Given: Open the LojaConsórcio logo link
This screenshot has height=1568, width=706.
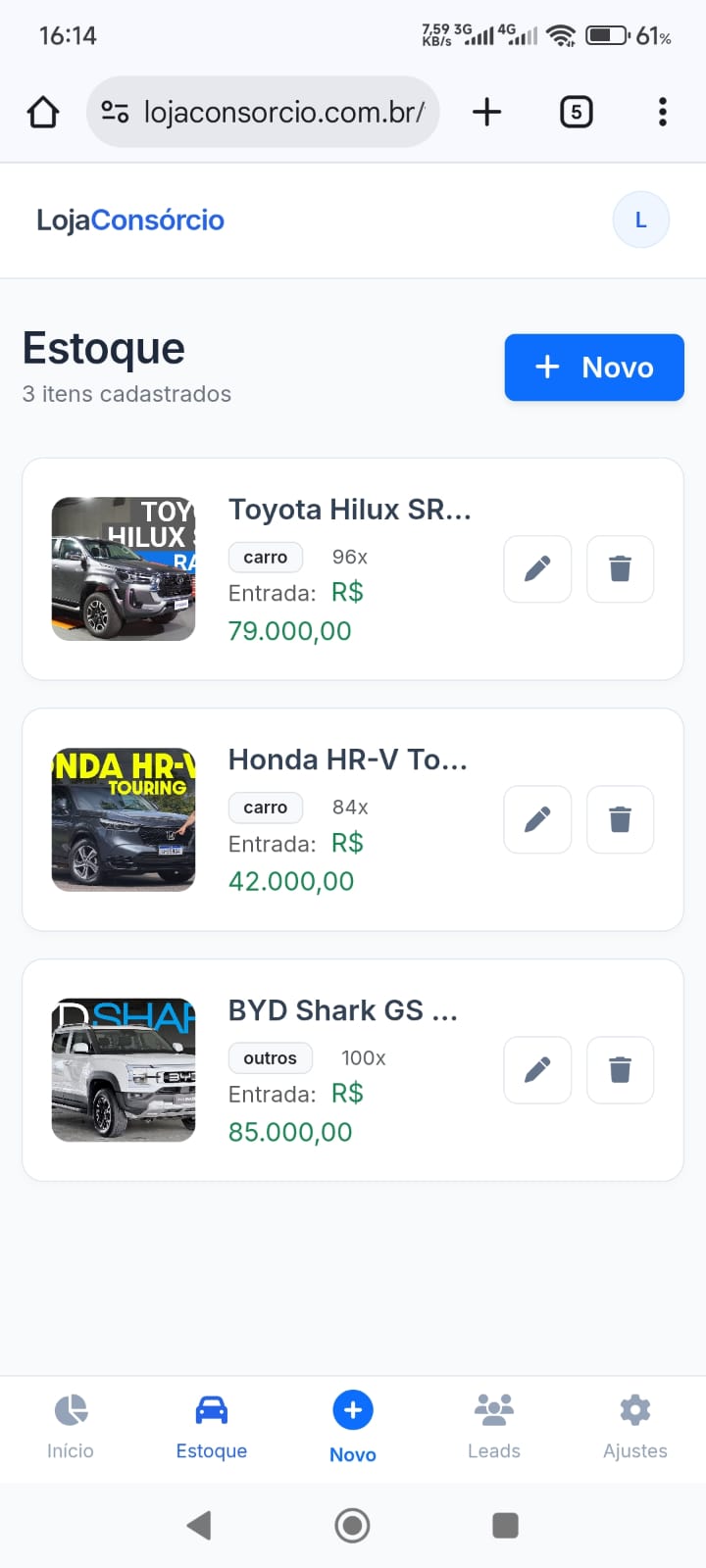Looking at the screenshot, I should point(130,220).
